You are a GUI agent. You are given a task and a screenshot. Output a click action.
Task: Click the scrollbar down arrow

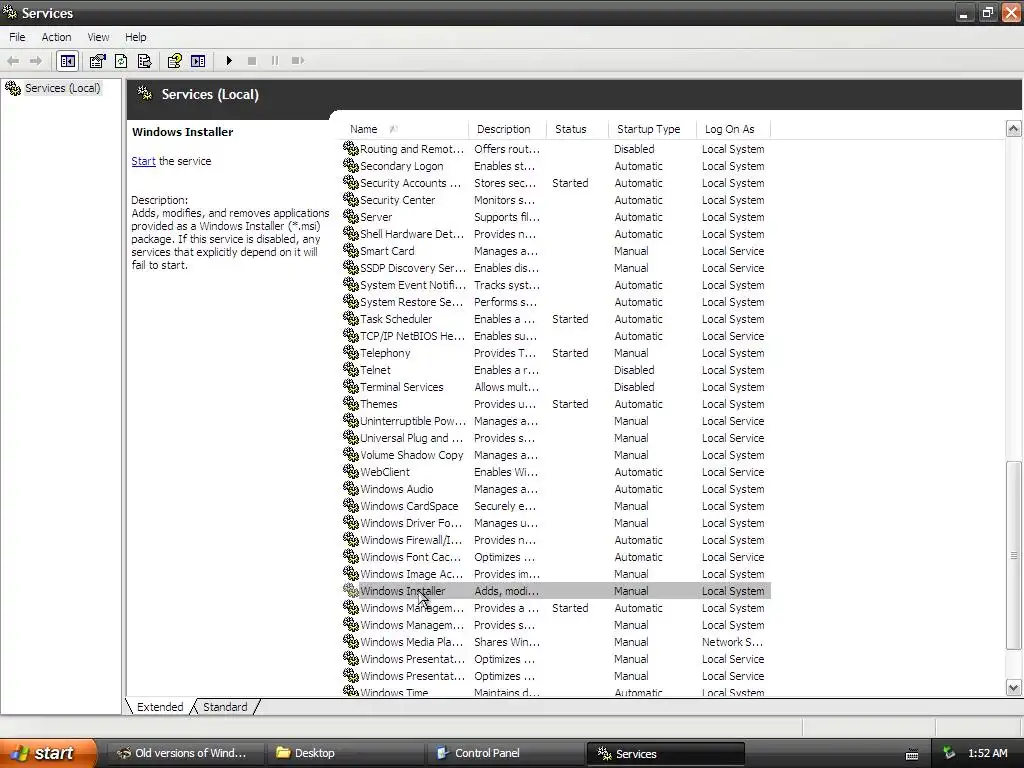(1014, 687)
